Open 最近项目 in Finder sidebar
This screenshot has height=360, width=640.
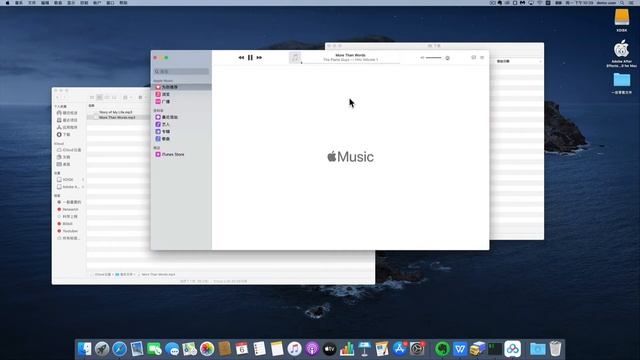[x=69, y=120]
